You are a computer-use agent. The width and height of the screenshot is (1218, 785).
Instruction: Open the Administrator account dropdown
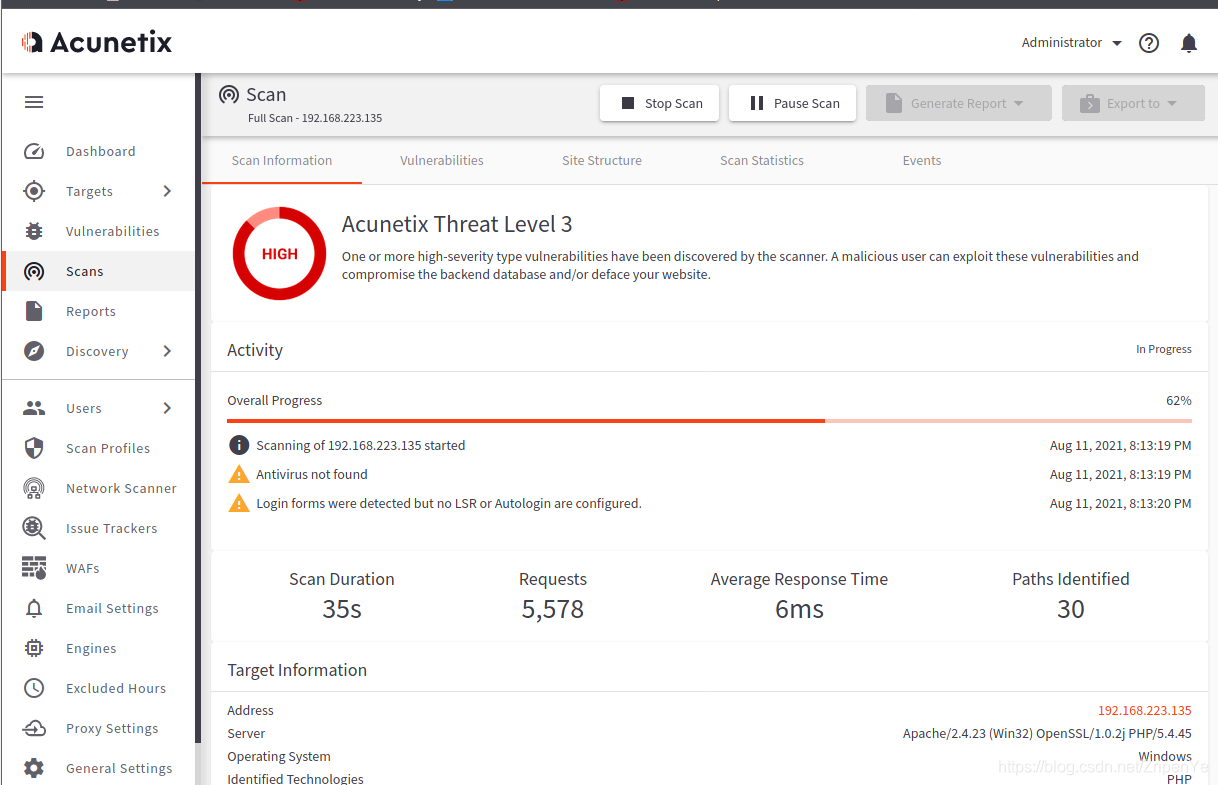click(x=1071, y=43)
